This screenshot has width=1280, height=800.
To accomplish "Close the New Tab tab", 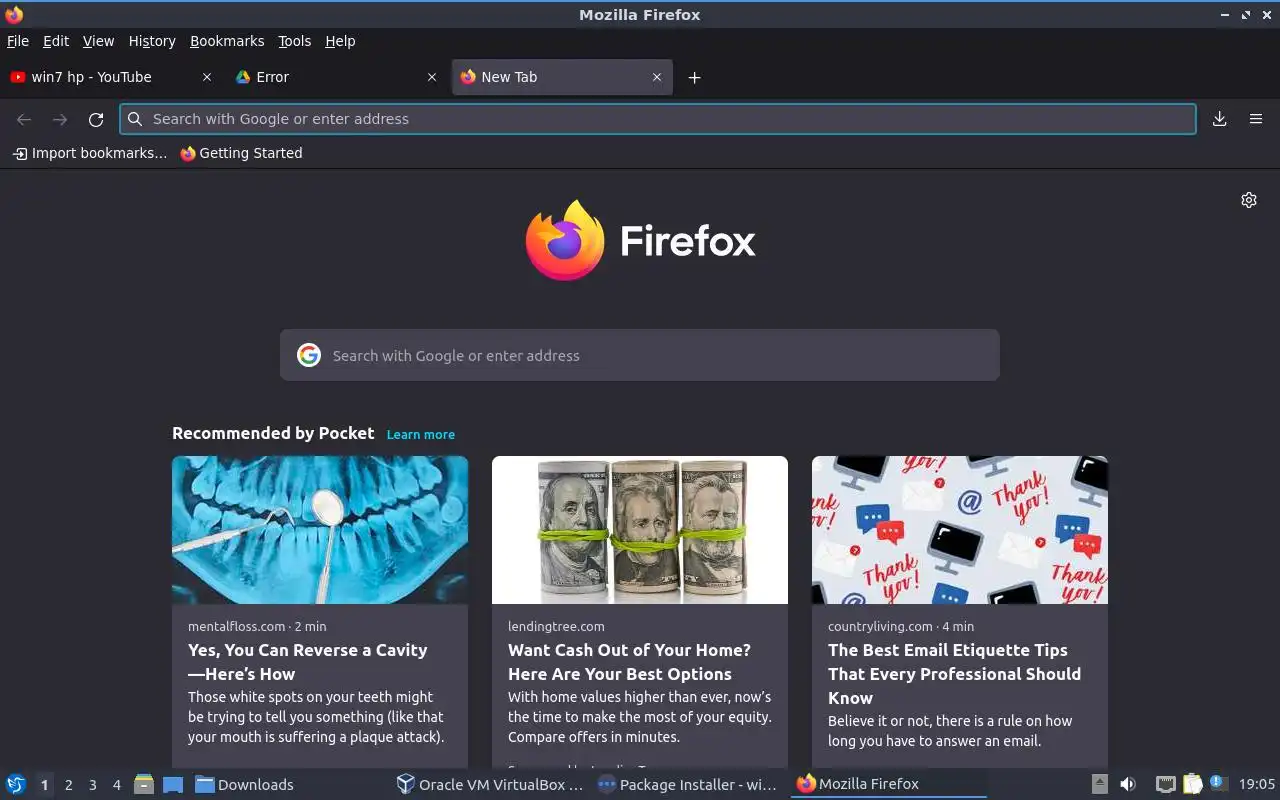I will click(x=657, y=77).
